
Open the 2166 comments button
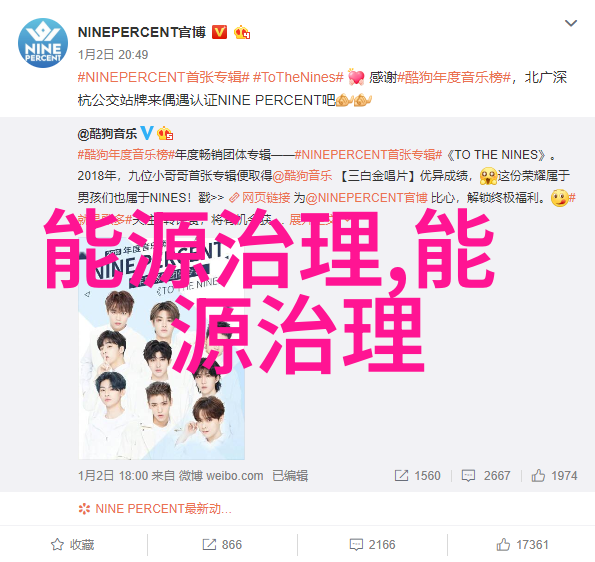click(x=372, y=545)
